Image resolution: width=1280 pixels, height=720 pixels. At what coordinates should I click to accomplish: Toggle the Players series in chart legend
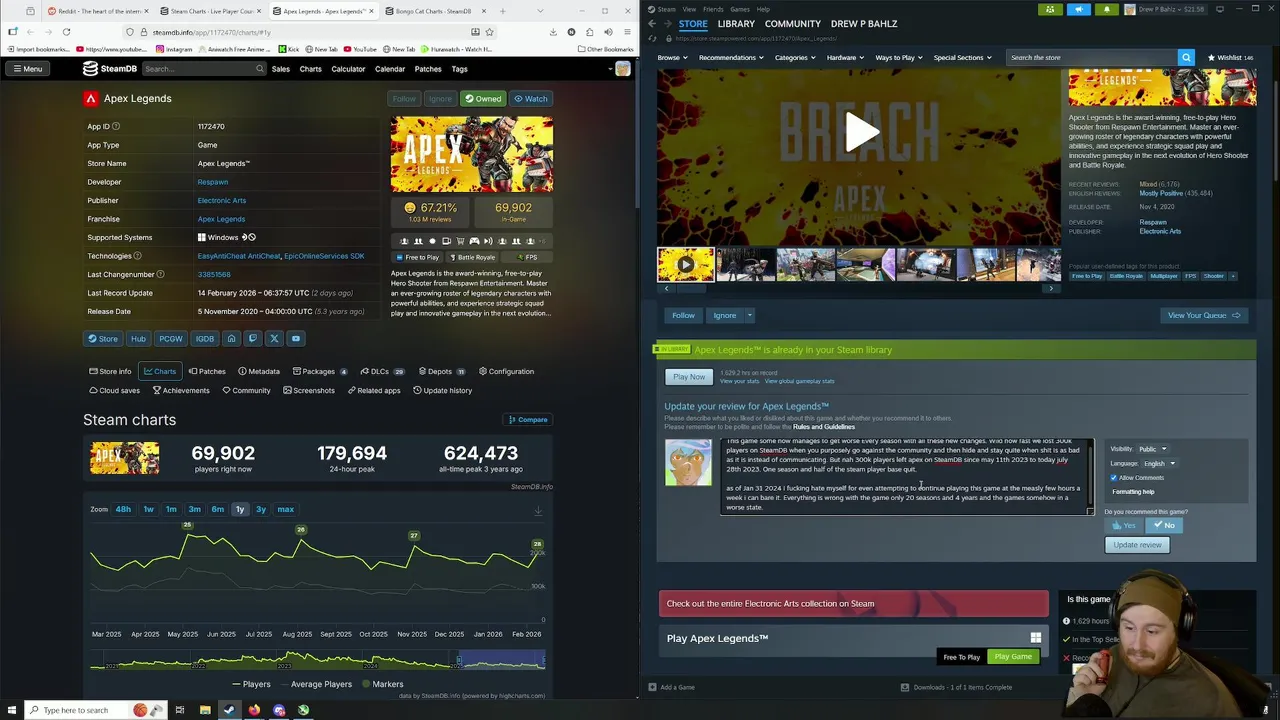click(250, 684)
